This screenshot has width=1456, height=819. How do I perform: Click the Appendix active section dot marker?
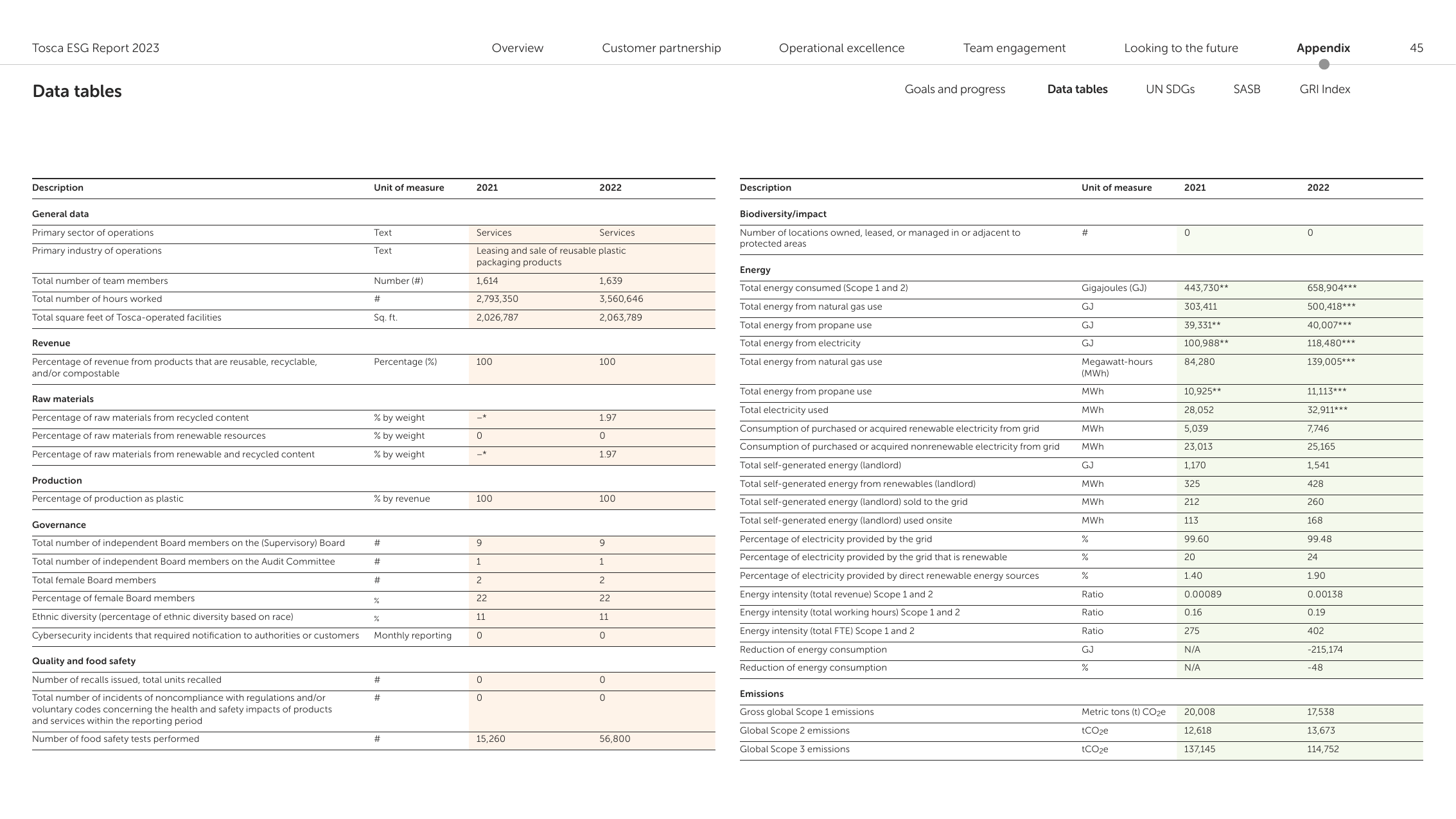coord(1324,64)
